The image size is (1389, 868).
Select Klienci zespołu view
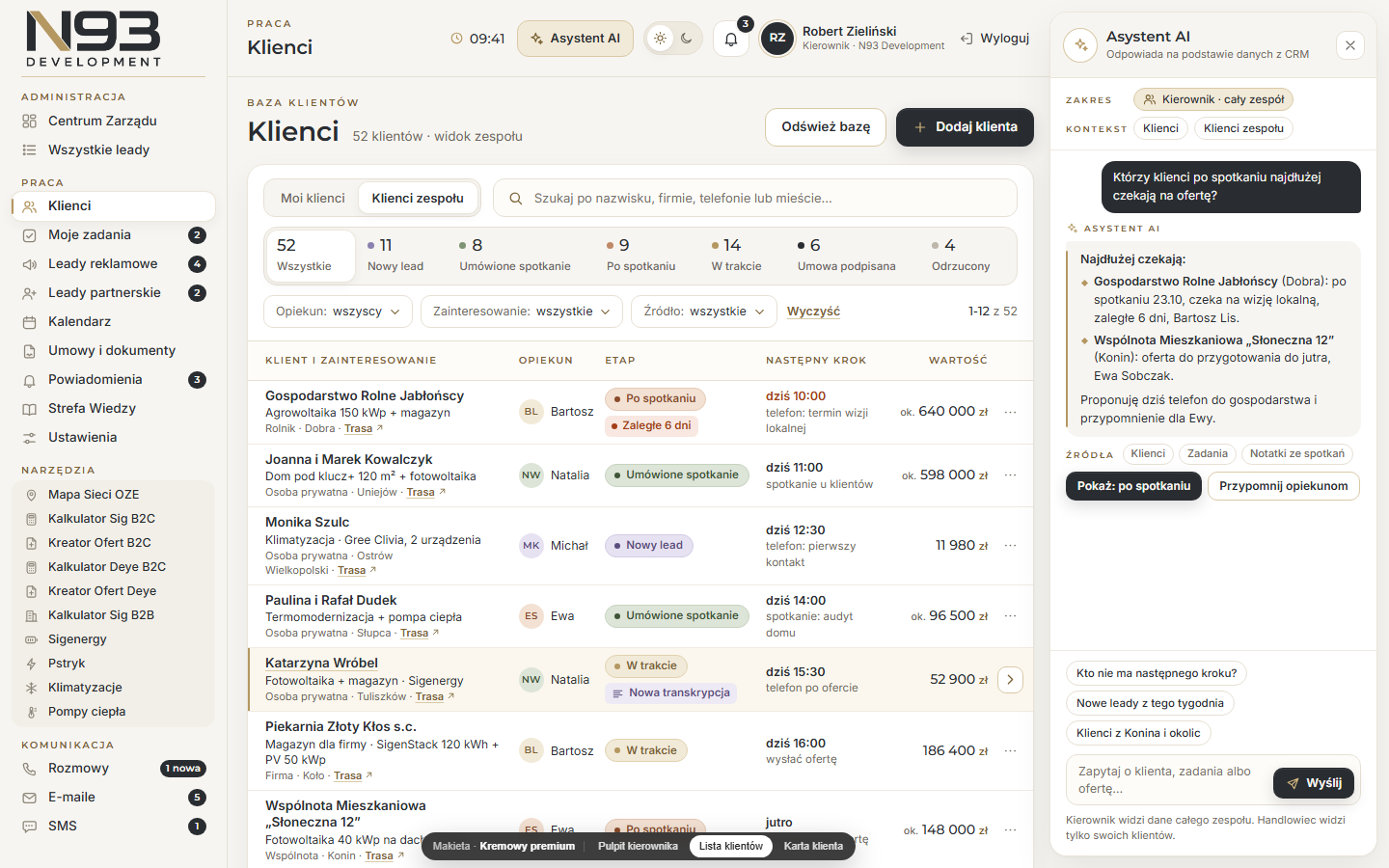click(418, 199)
